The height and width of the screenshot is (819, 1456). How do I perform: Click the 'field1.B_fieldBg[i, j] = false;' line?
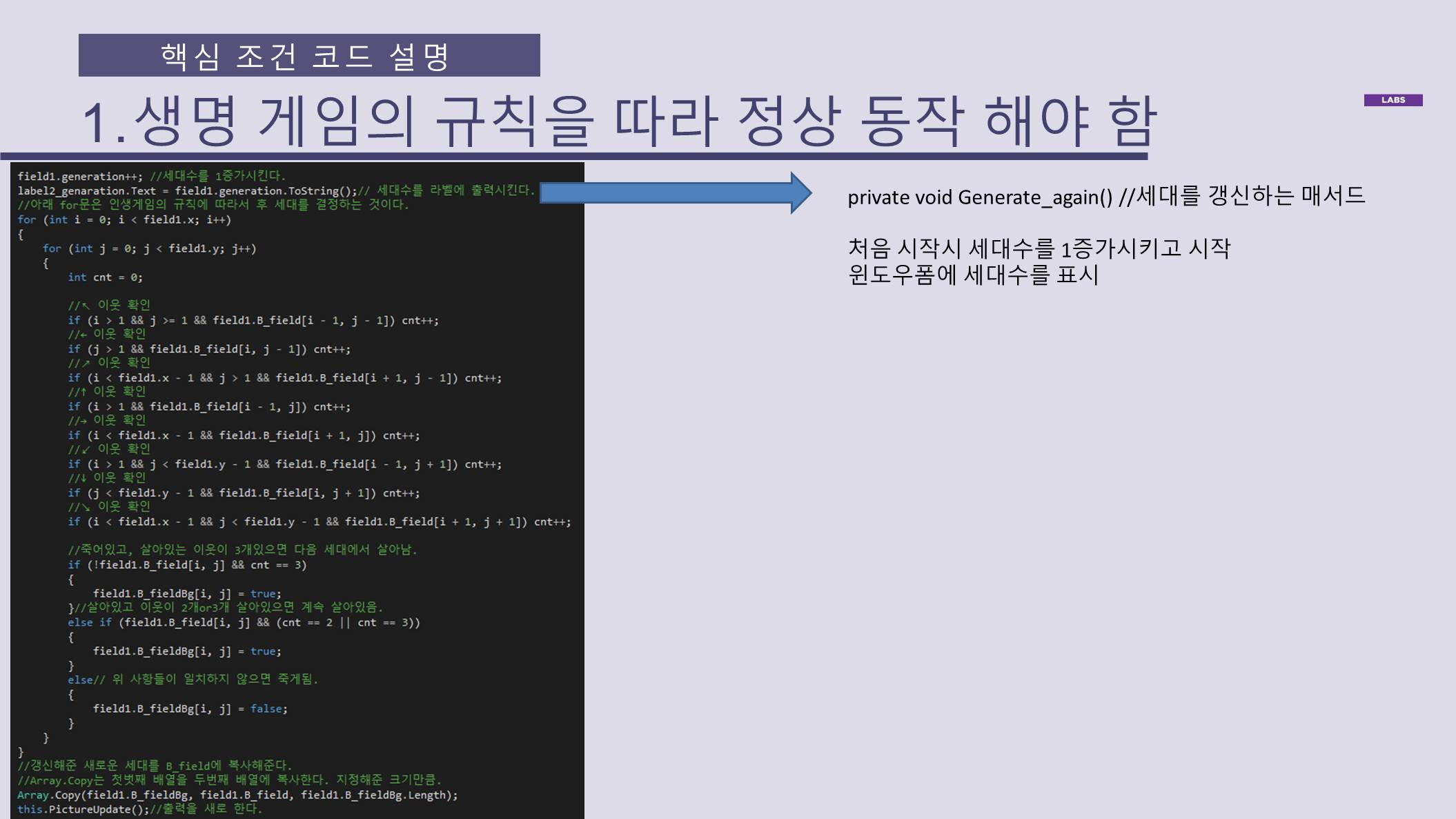click(x=190, y=709)
